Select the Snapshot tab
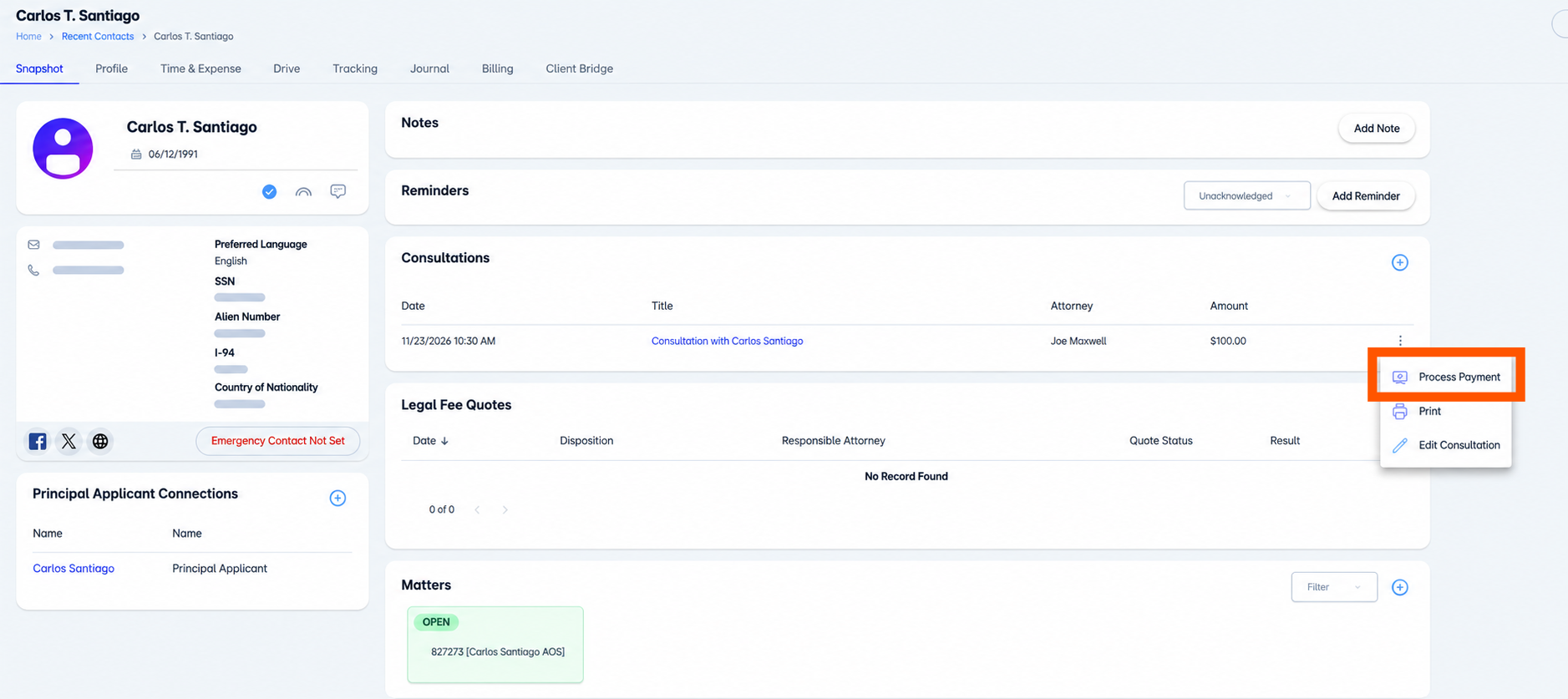 point(39,68)
